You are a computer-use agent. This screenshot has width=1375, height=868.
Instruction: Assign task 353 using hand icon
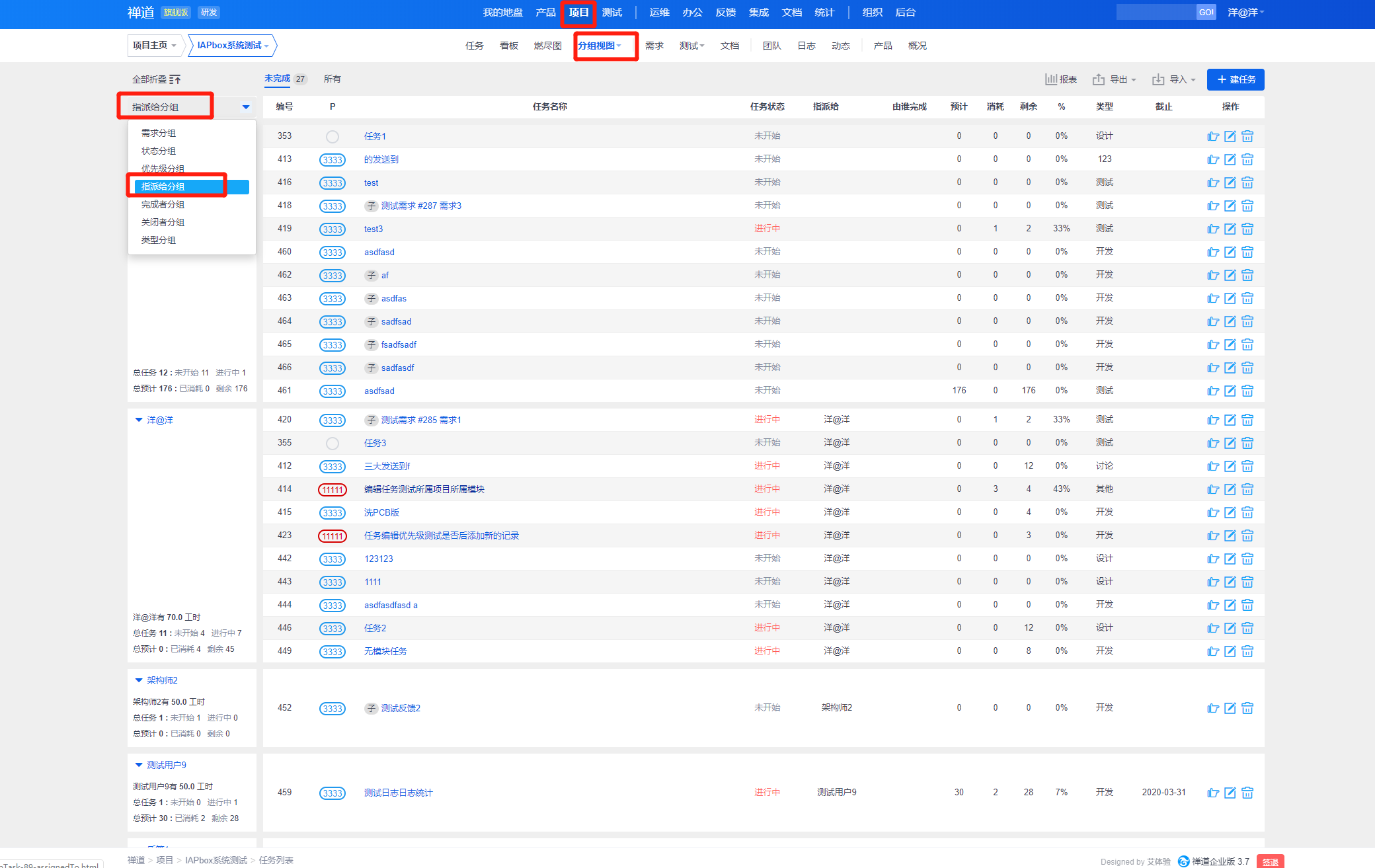click(1212, 136)
